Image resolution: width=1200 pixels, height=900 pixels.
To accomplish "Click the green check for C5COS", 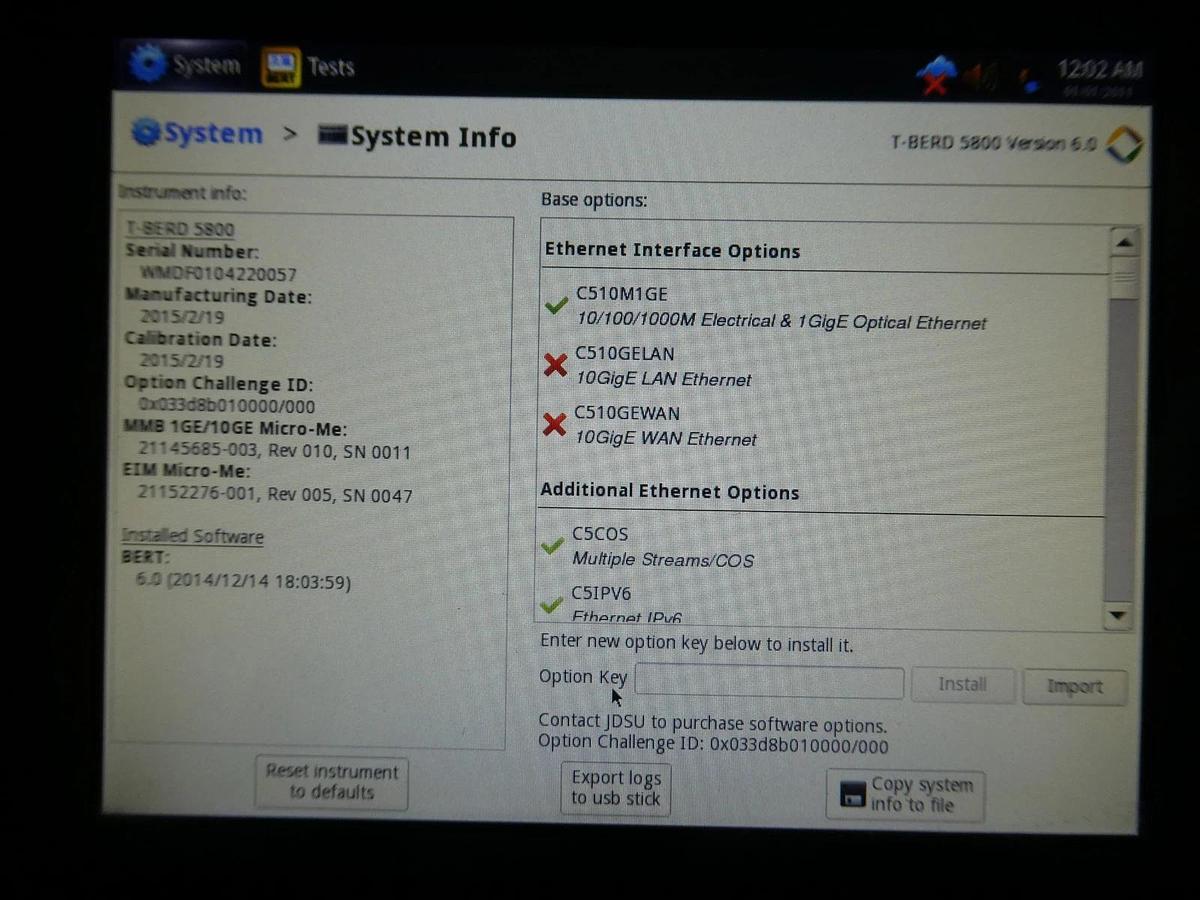I will (x=551, y=546).
